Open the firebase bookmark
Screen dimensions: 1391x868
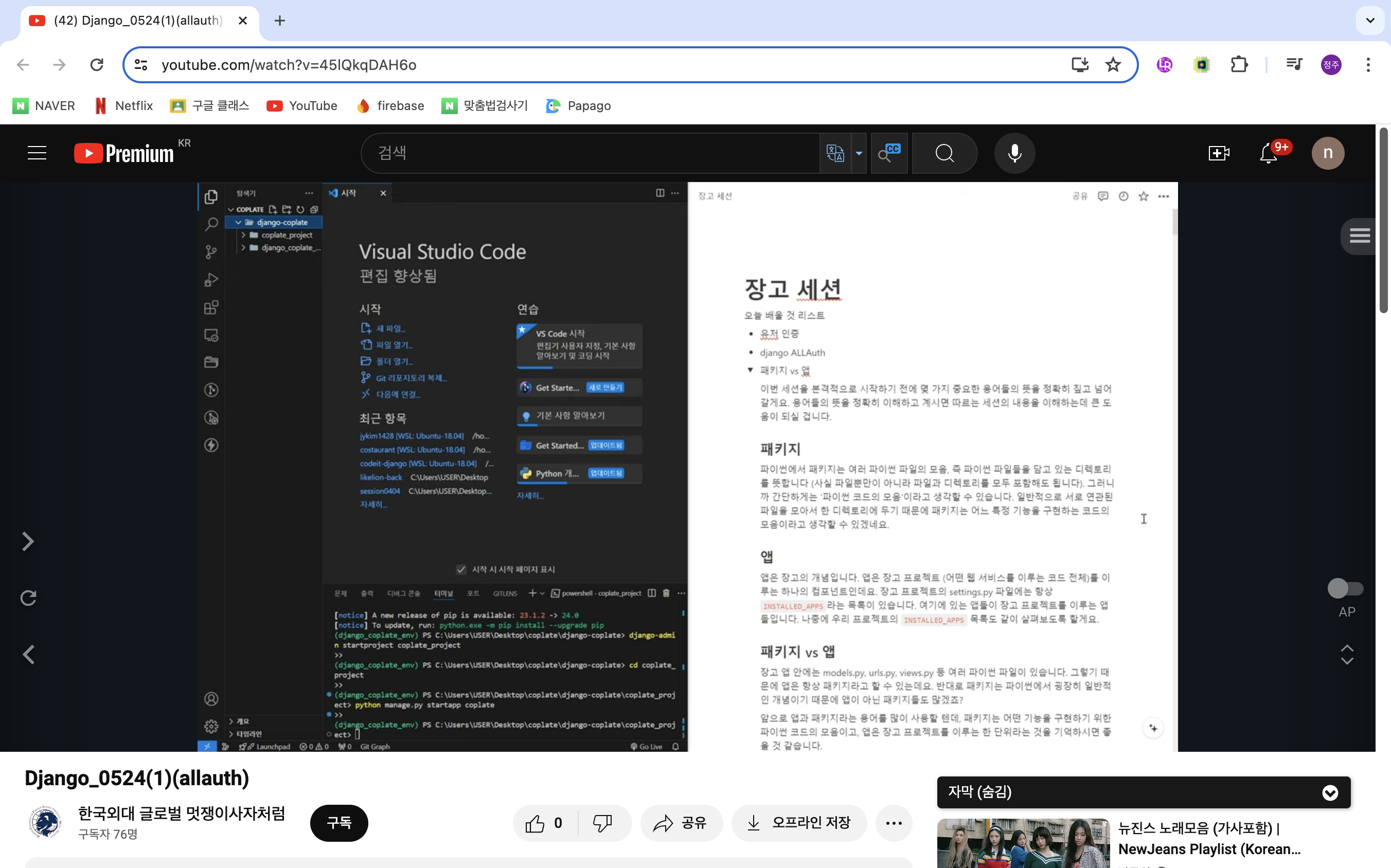click(x=390, y=105)
